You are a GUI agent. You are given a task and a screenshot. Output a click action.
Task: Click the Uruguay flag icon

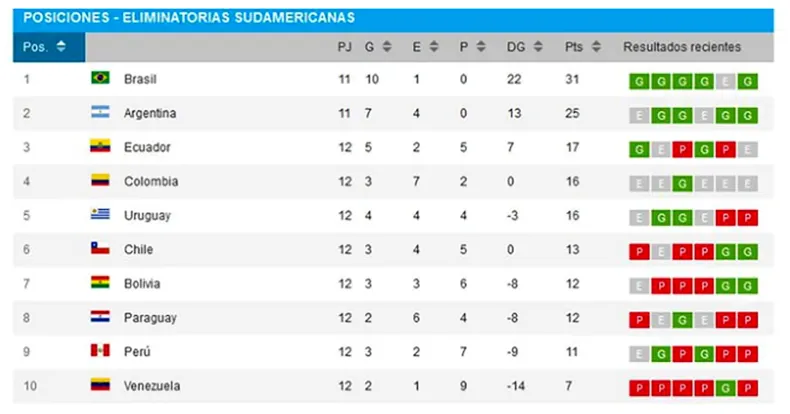click(x=100, y=214)
